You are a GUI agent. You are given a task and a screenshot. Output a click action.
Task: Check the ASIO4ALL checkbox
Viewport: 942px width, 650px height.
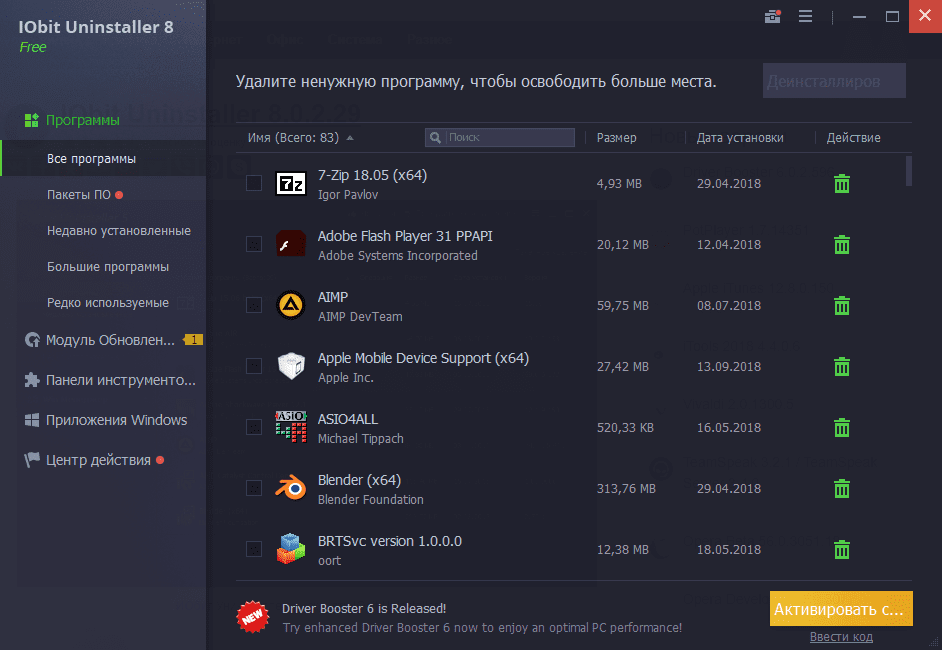click(254, 427)
